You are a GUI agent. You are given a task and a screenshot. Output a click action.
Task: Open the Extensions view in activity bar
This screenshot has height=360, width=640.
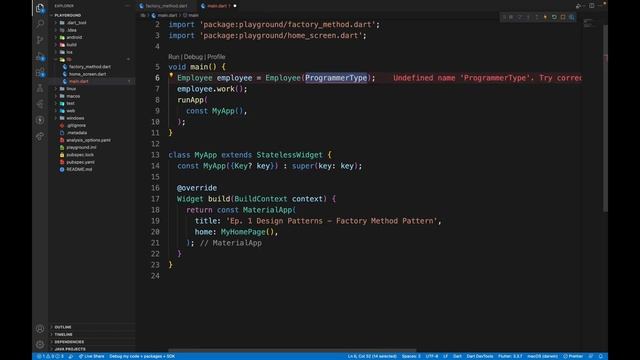pos(40,73)
